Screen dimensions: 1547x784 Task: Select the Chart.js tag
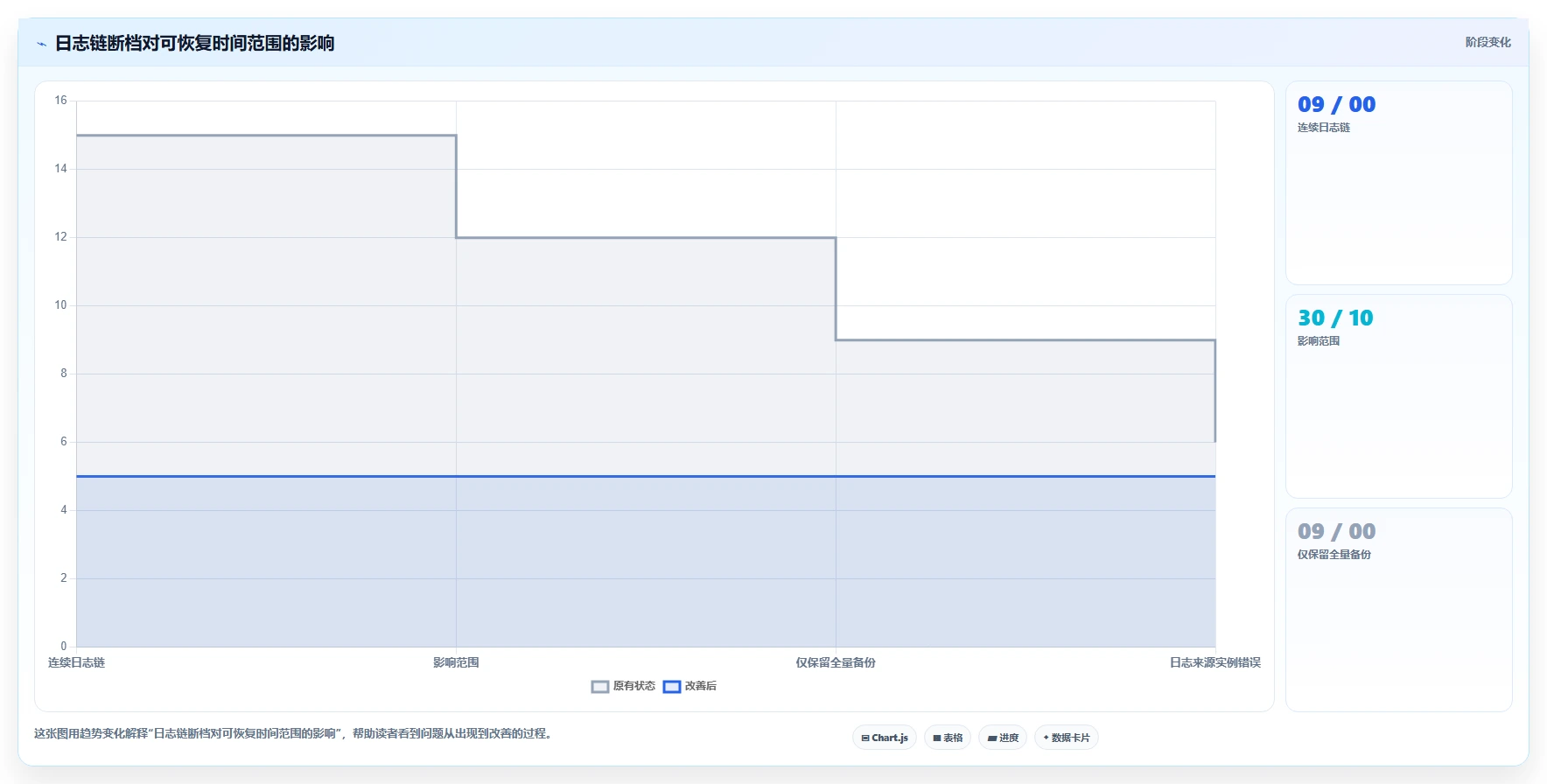coord(885,738)
